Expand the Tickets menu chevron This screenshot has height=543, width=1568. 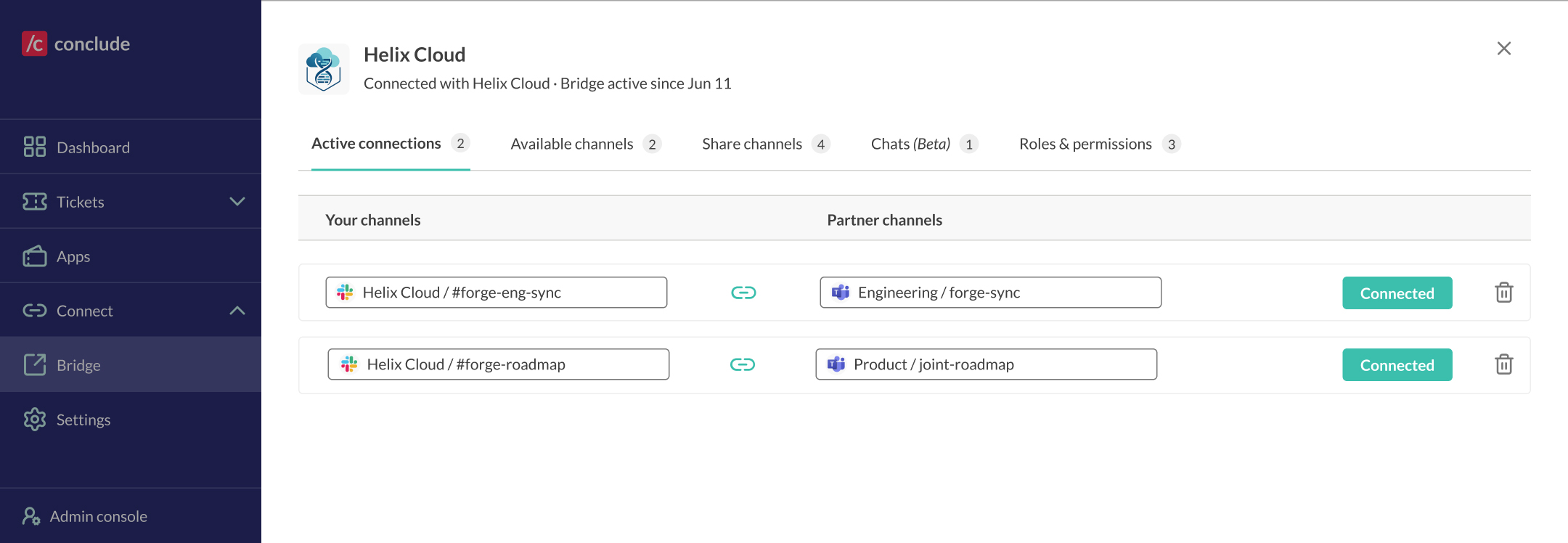(237, 201)
